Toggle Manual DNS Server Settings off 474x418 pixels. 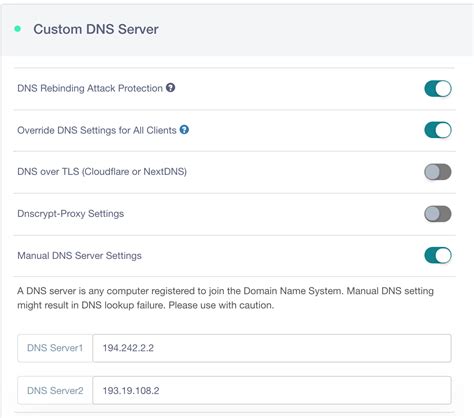(x=438, y=255)
